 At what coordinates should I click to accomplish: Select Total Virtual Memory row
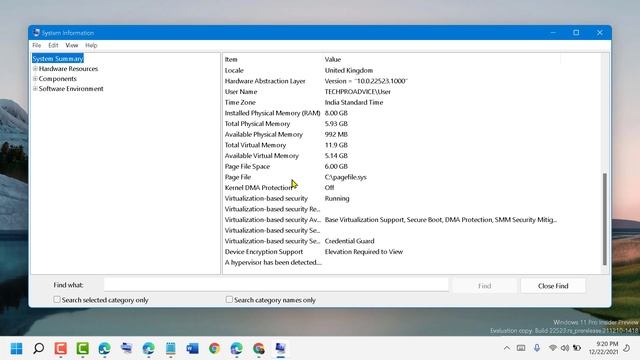pos(411,145)
